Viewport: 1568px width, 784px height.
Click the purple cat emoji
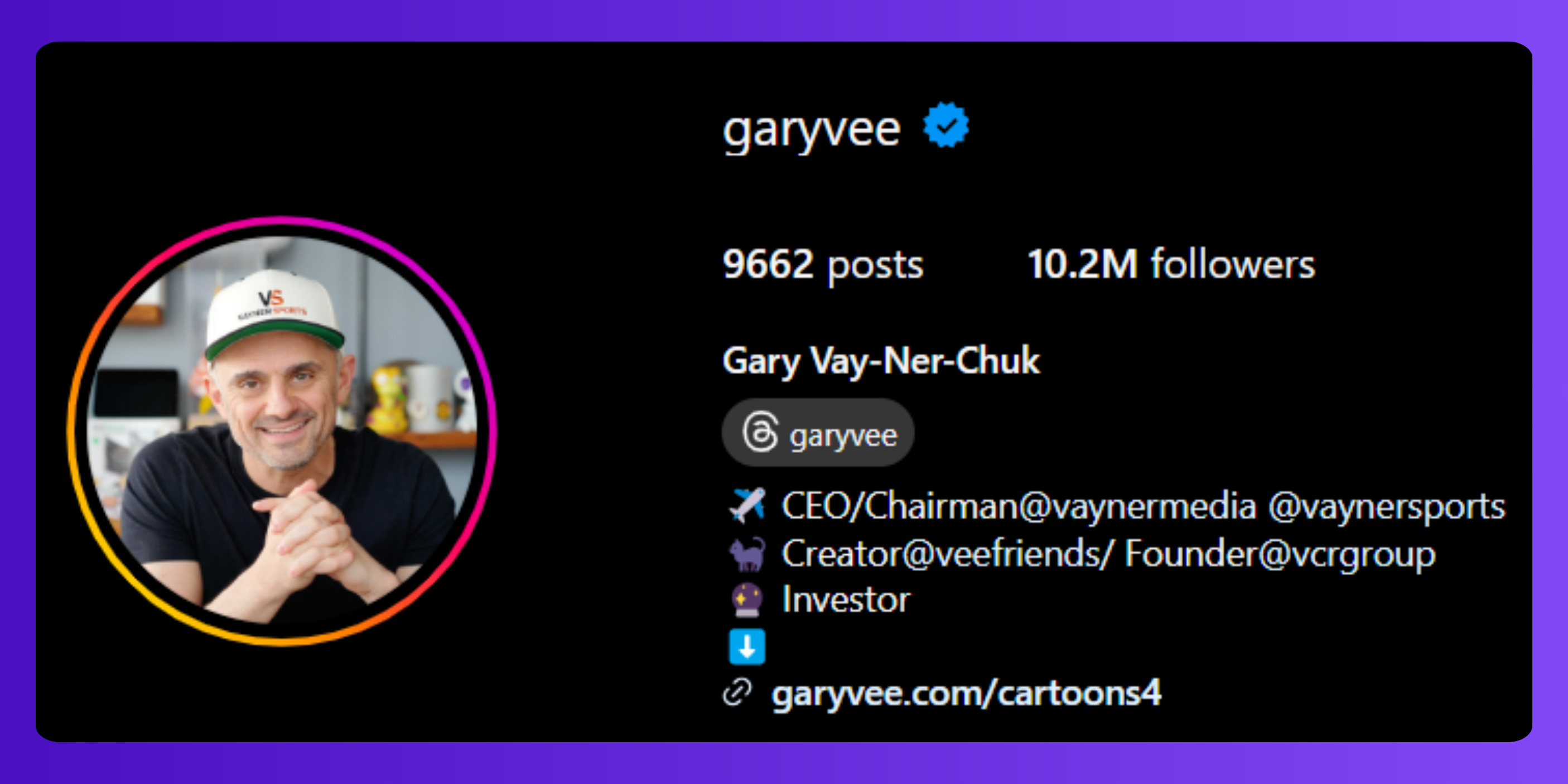(747, 553)
